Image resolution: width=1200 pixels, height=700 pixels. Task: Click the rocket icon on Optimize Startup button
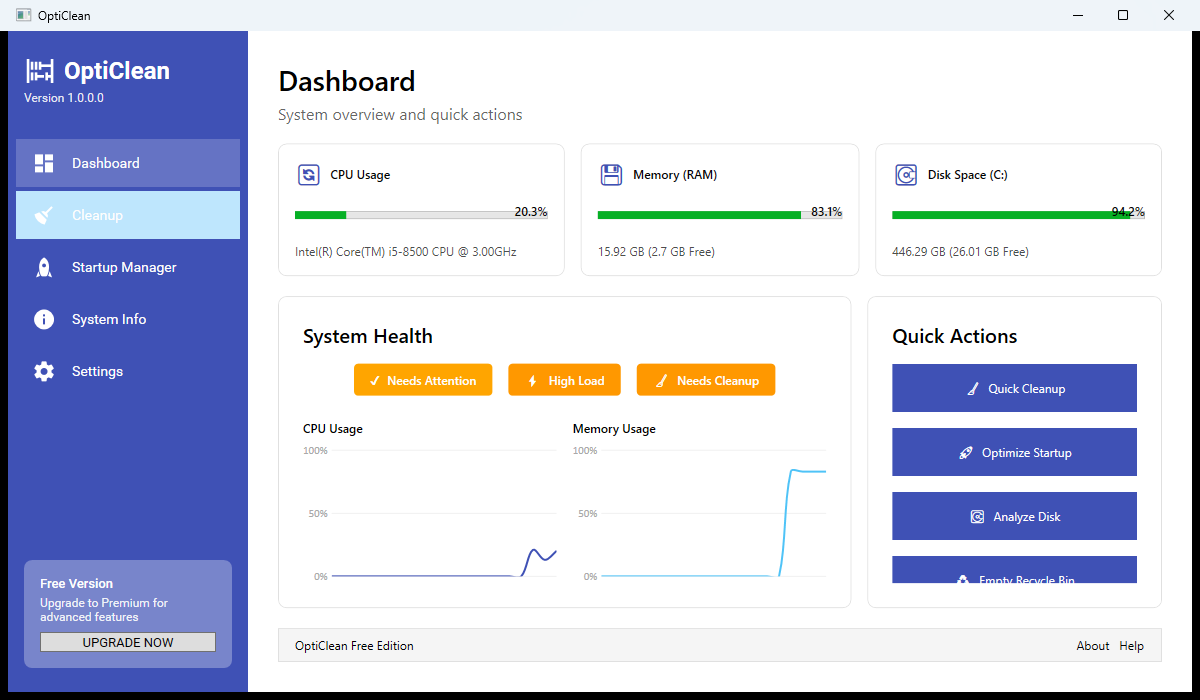pos(966,453)
